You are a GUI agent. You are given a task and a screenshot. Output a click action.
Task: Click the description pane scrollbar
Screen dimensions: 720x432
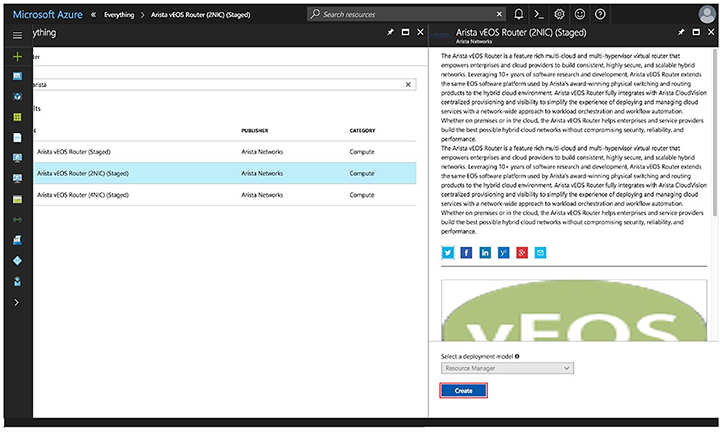tap(714, 133)
